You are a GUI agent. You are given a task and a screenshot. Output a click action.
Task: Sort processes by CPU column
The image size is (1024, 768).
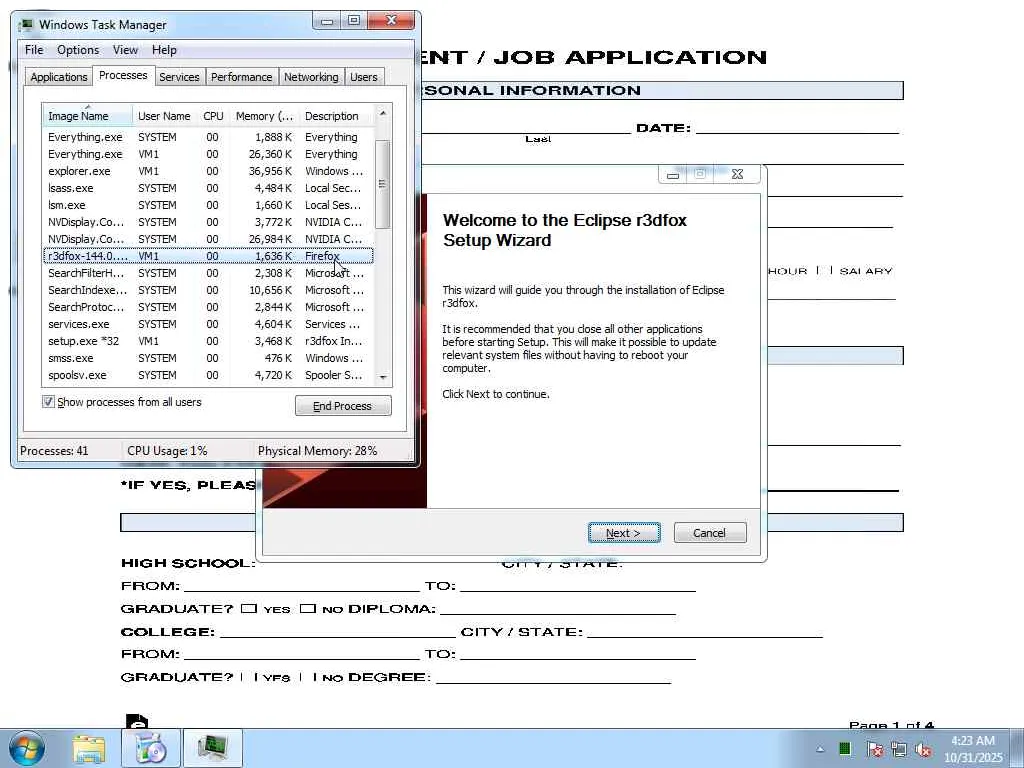(213, 116)
